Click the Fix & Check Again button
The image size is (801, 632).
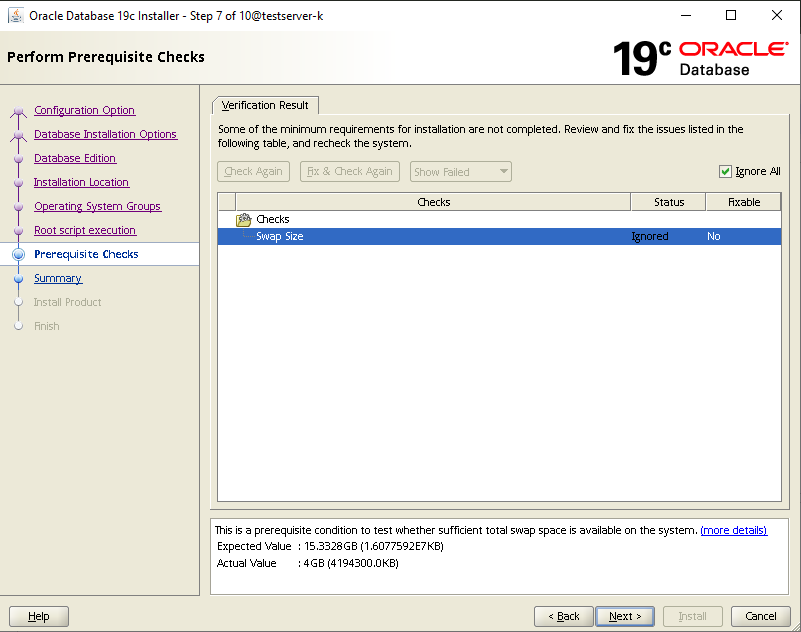coord(350,172)
